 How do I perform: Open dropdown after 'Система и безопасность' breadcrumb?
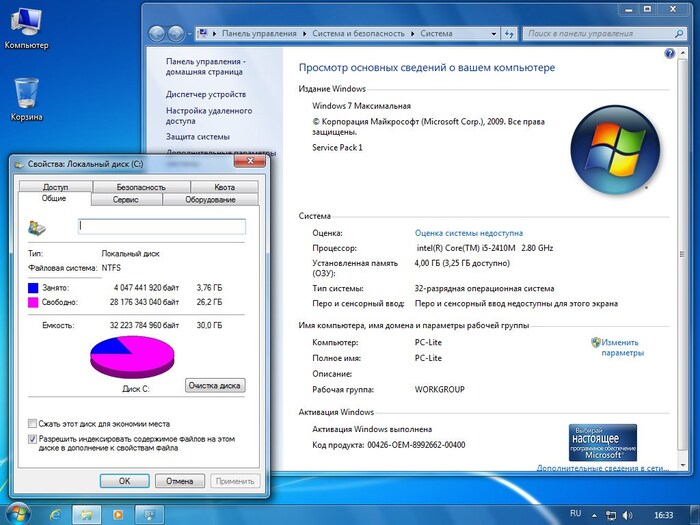click(x=411, y=33)
